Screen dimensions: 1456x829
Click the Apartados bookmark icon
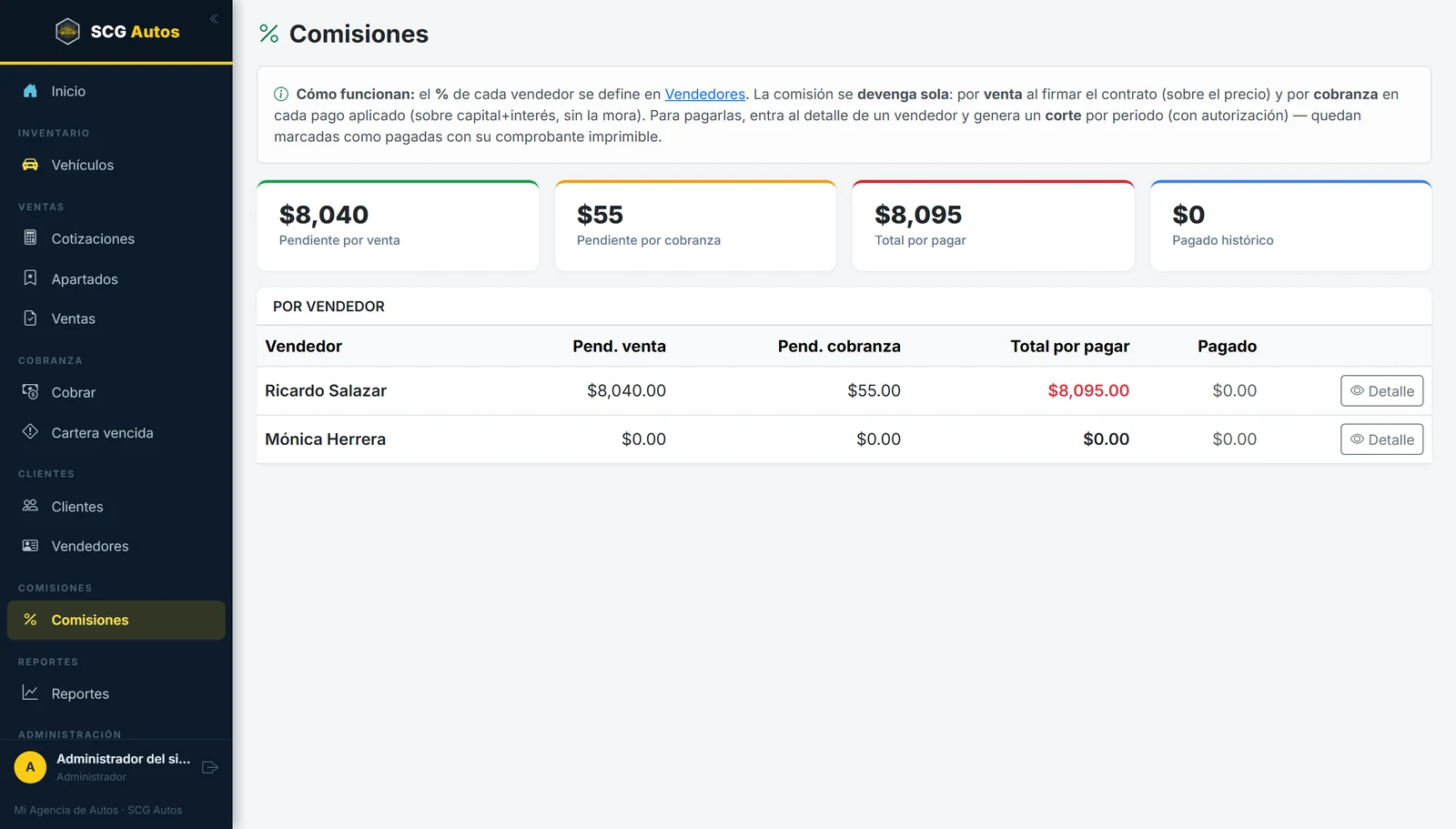(x=30, y=278)
